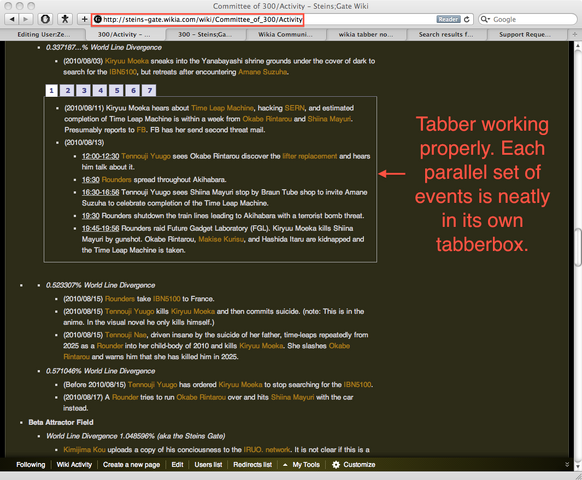Select tabber tab 4
582x480 pixels.
[101, 90]
